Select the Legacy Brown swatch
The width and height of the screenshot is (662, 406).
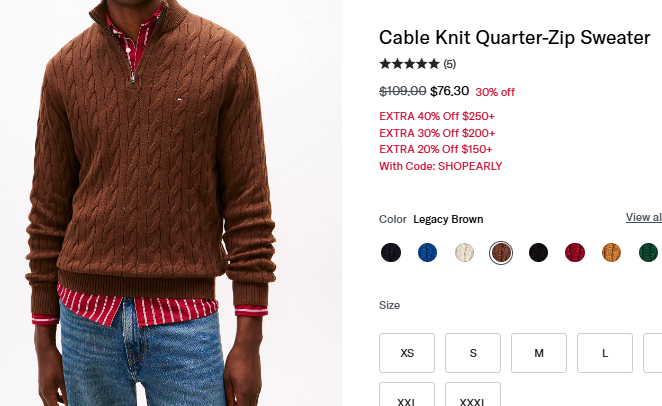[x=501, y=252]
